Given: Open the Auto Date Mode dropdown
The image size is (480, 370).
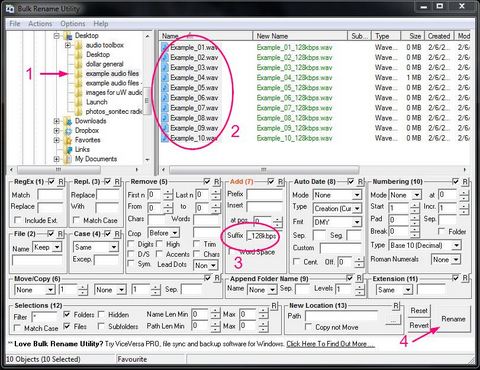Looking at the screenshot, I should tap(337, 195).
